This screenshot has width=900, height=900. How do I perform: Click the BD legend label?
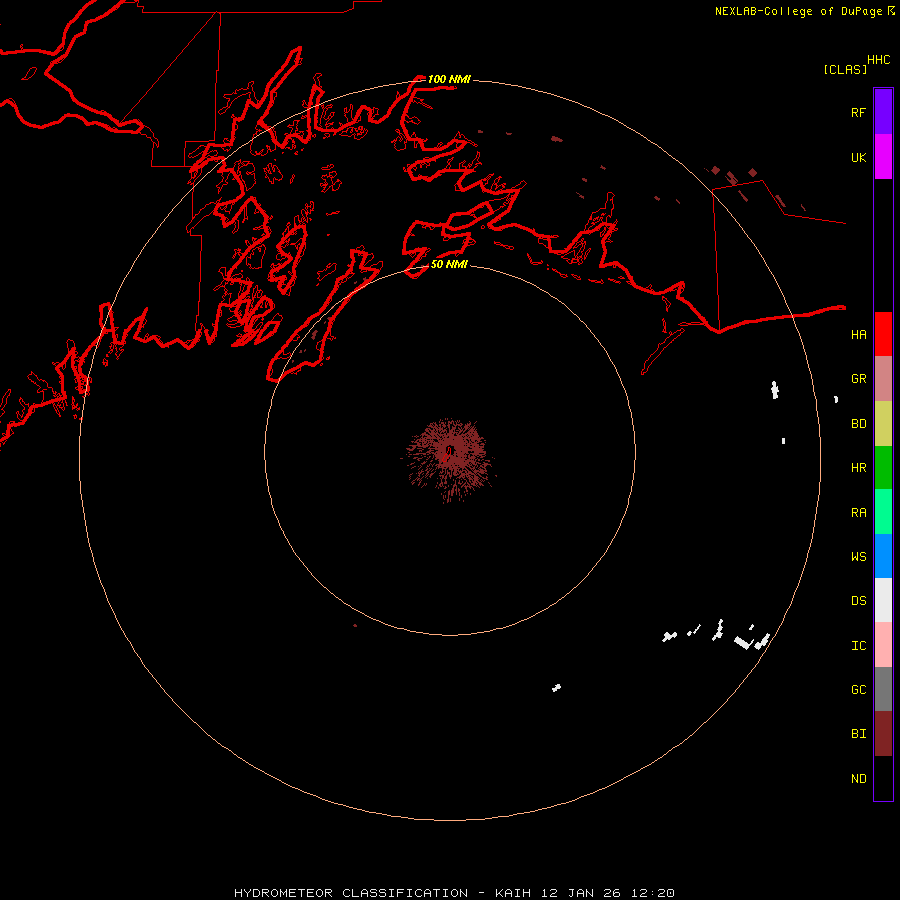click(858, 423)
